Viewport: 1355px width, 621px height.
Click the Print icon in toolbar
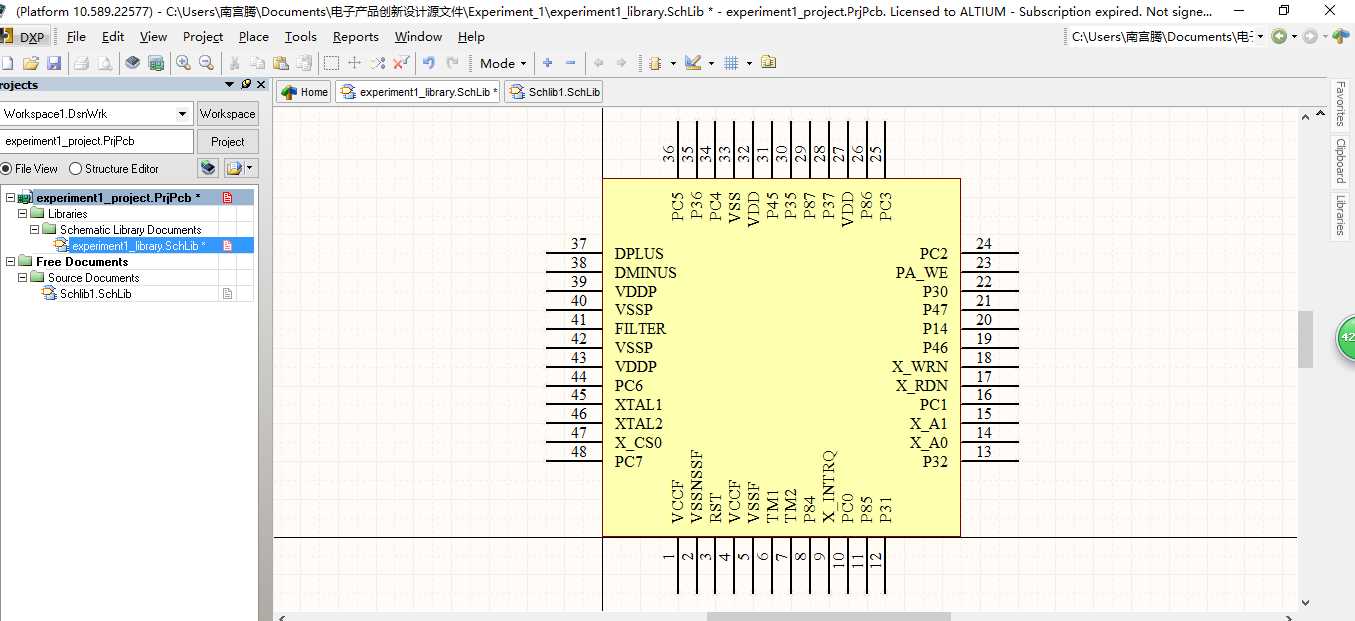point(82,63)
